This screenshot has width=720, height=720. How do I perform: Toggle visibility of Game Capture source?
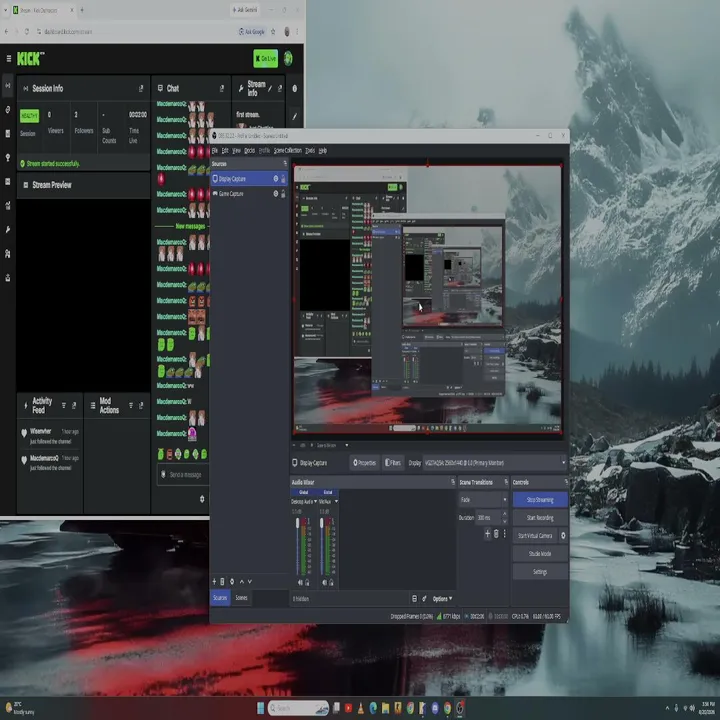coord(276,194)
